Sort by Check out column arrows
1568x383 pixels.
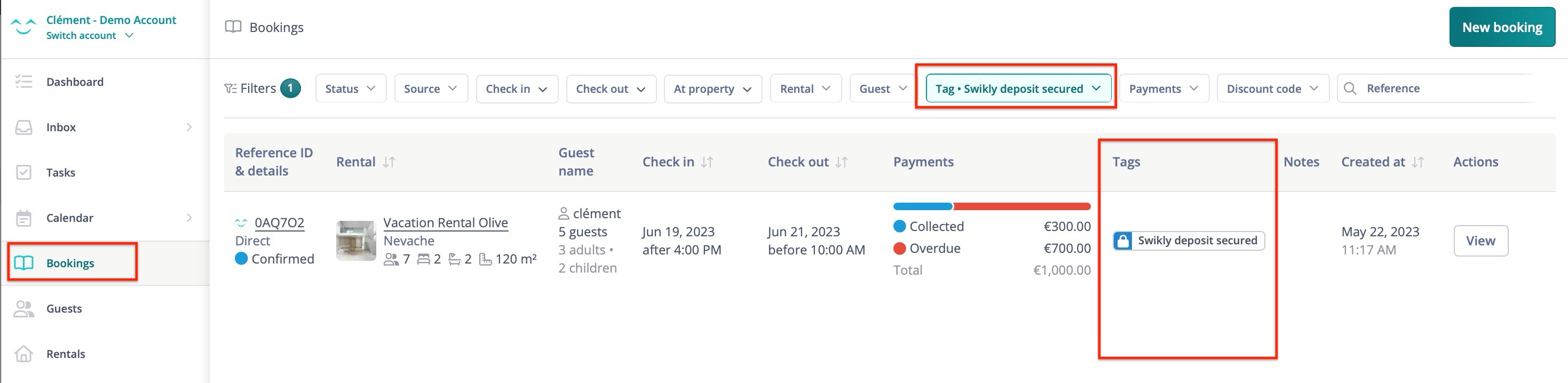pyautogui.click(x=841, y=162)
